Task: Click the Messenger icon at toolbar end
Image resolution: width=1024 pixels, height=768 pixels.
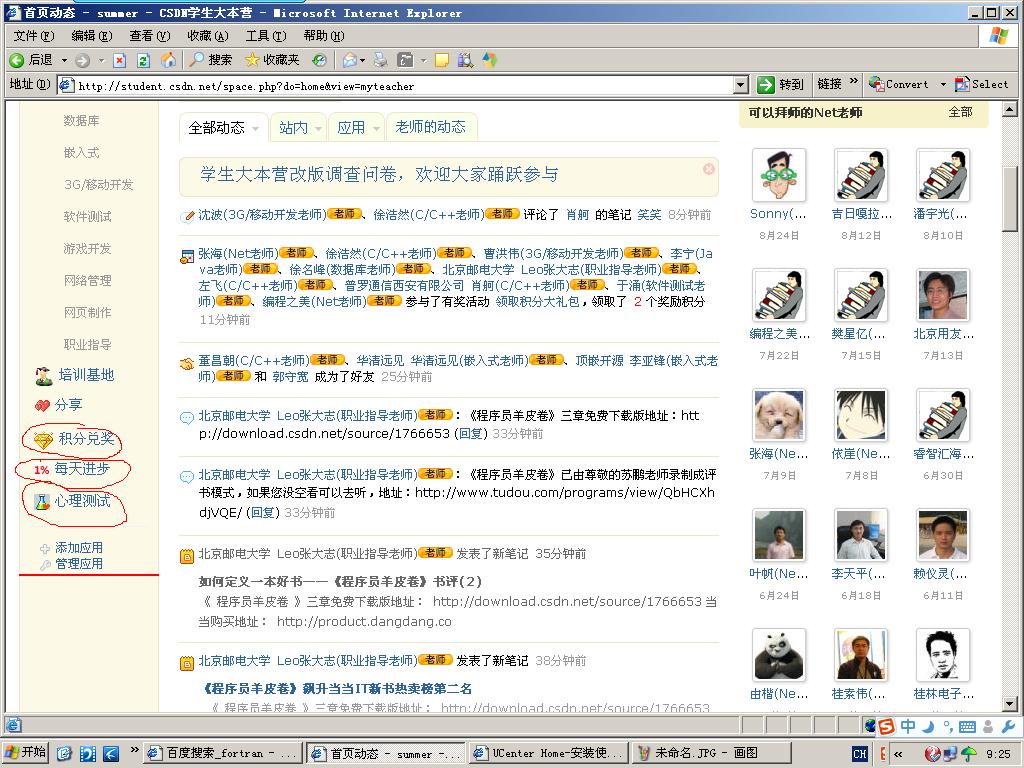Action: coord(489,60)
